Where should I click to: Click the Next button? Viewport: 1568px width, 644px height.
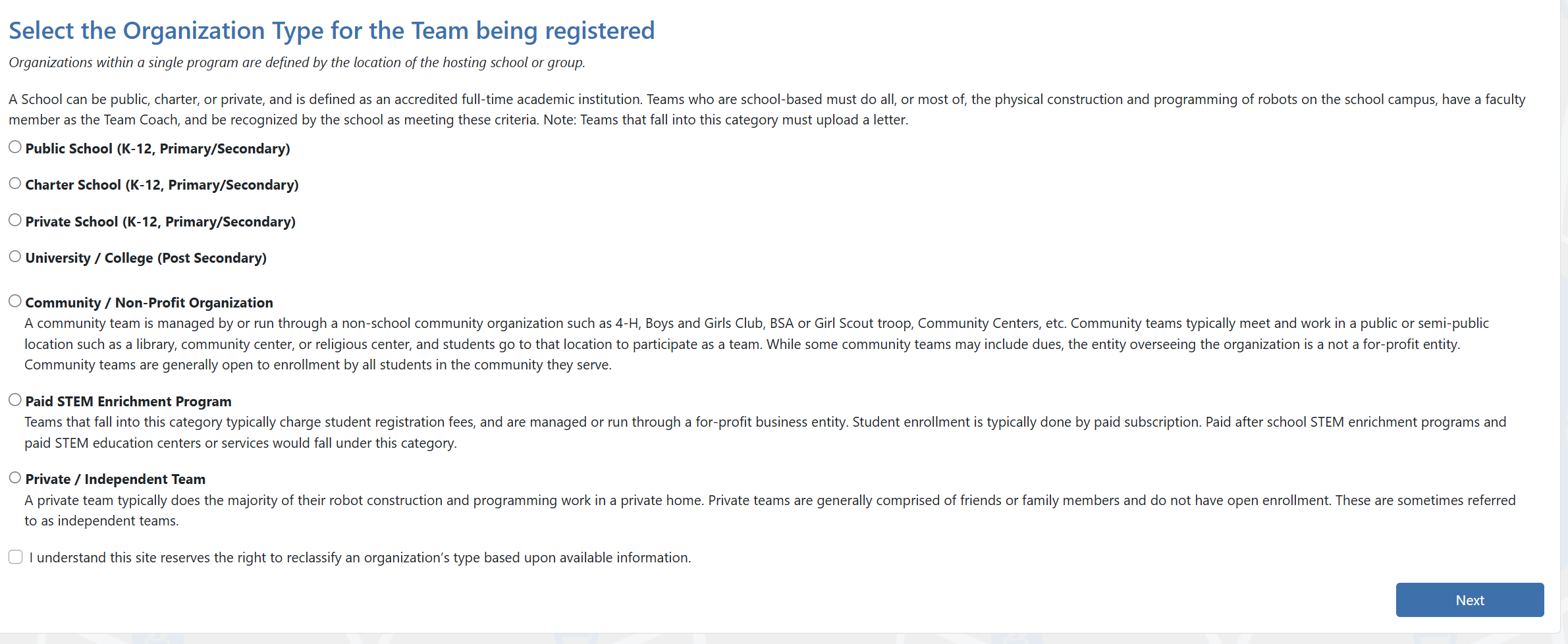point(1470,600)
